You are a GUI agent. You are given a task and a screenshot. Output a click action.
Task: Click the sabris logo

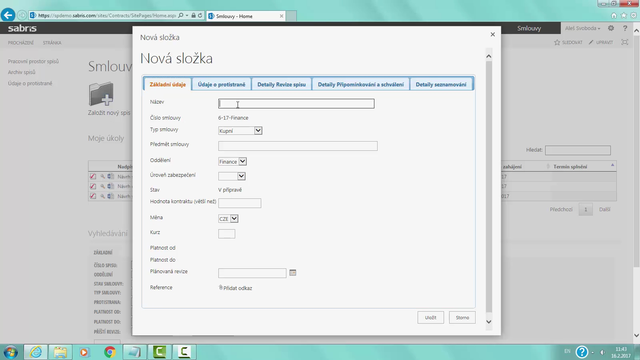tap(22, 28)
